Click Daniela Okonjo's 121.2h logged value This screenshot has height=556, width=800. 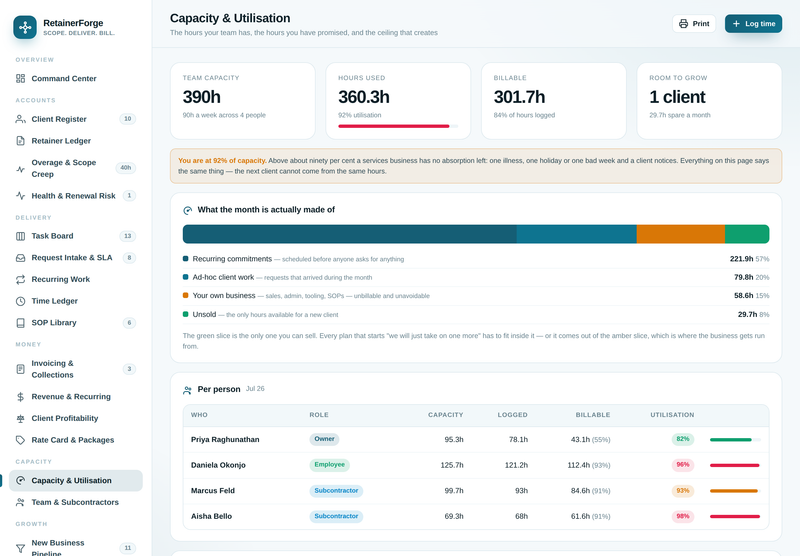516,465
